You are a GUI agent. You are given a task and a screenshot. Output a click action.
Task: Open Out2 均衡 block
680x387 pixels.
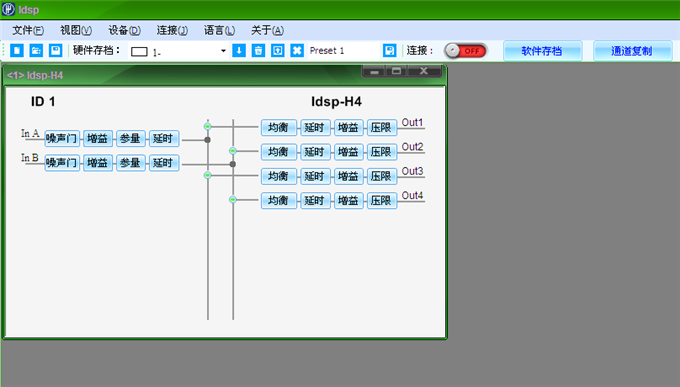pos(279,152)
